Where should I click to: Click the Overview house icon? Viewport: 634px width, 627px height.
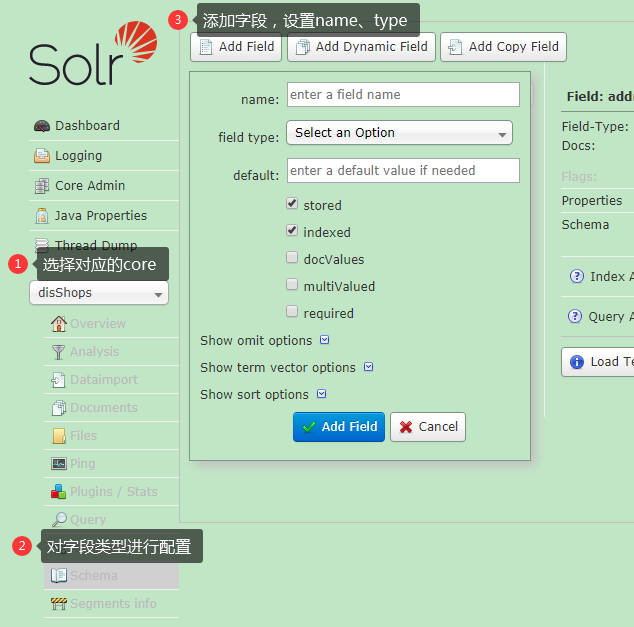click(x=59, y=324)
